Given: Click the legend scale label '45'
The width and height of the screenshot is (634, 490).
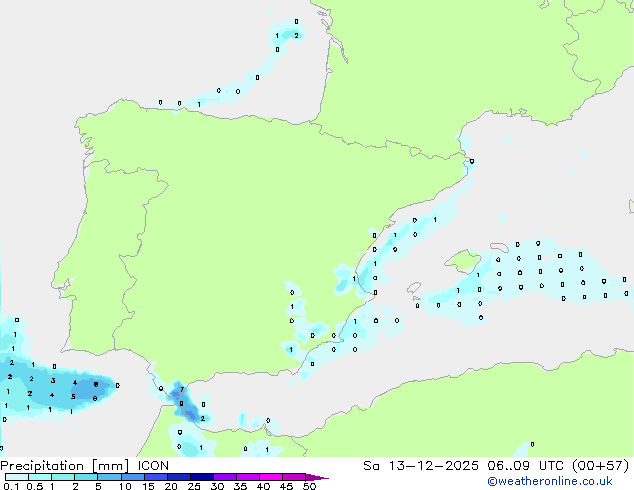Looking at the screenshot, I should click(286, 486).
